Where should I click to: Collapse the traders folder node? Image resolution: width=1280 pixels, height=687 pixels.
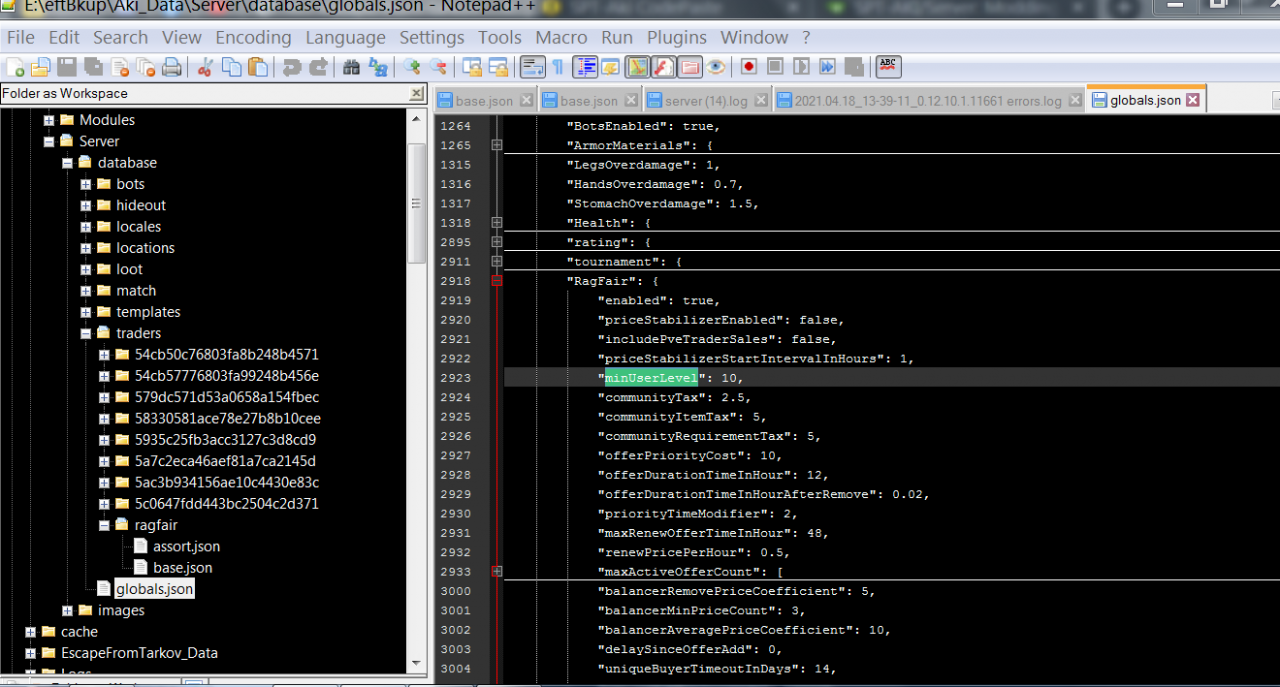pyautogui.click(x=85, y=333)
